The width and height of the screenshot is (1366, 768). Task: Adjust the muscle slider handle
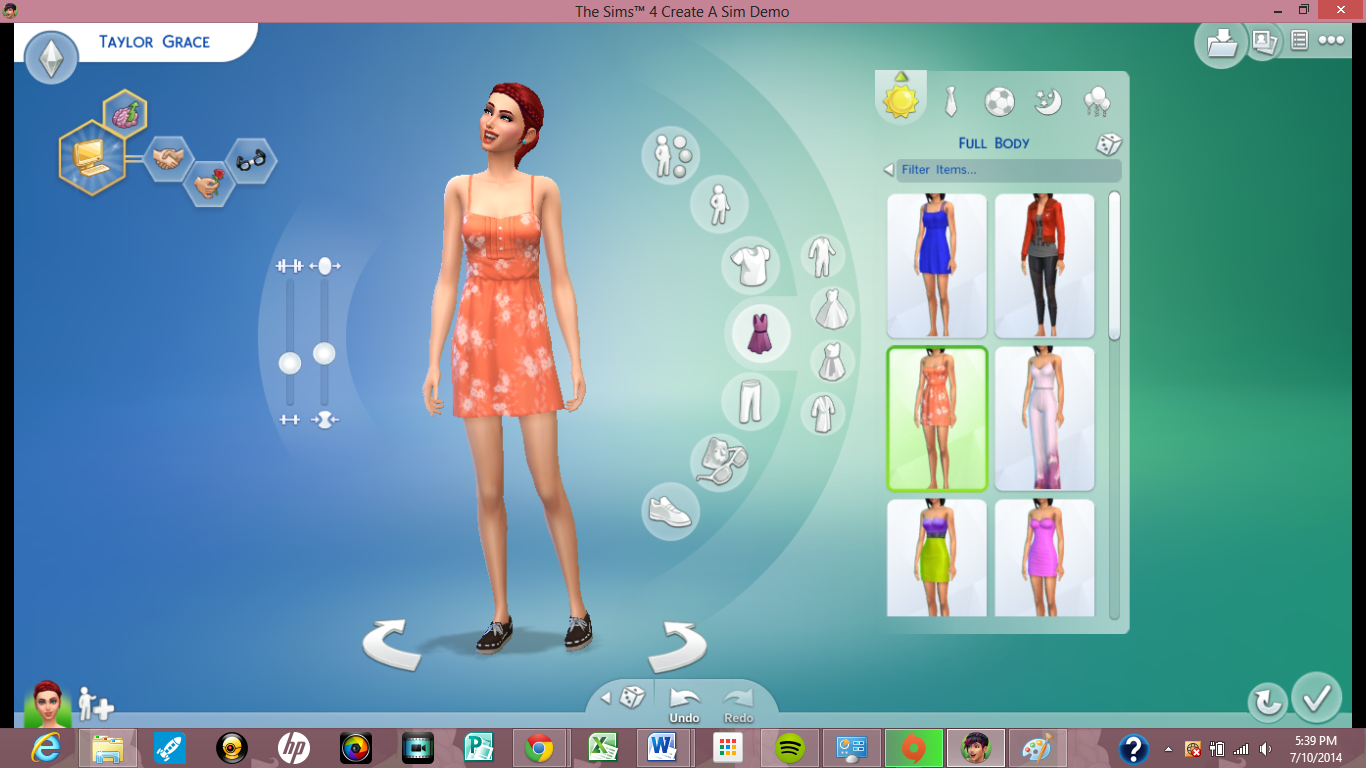289,363
